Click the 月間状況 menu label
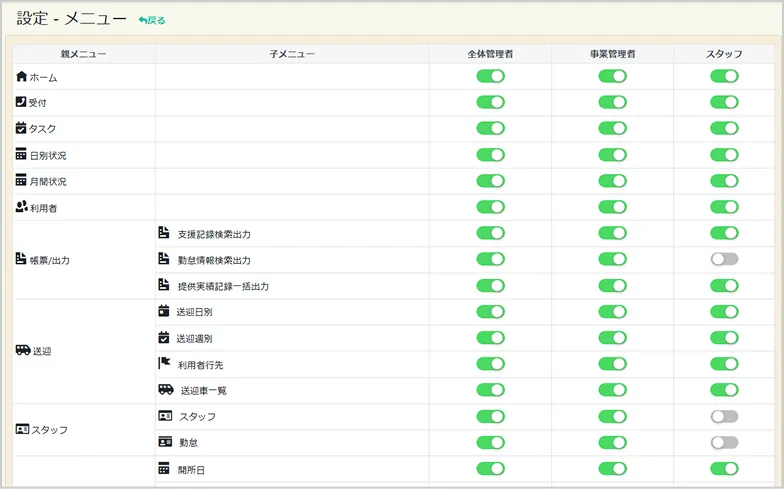Screen dimensions: 784x500 tap(48, 182)
